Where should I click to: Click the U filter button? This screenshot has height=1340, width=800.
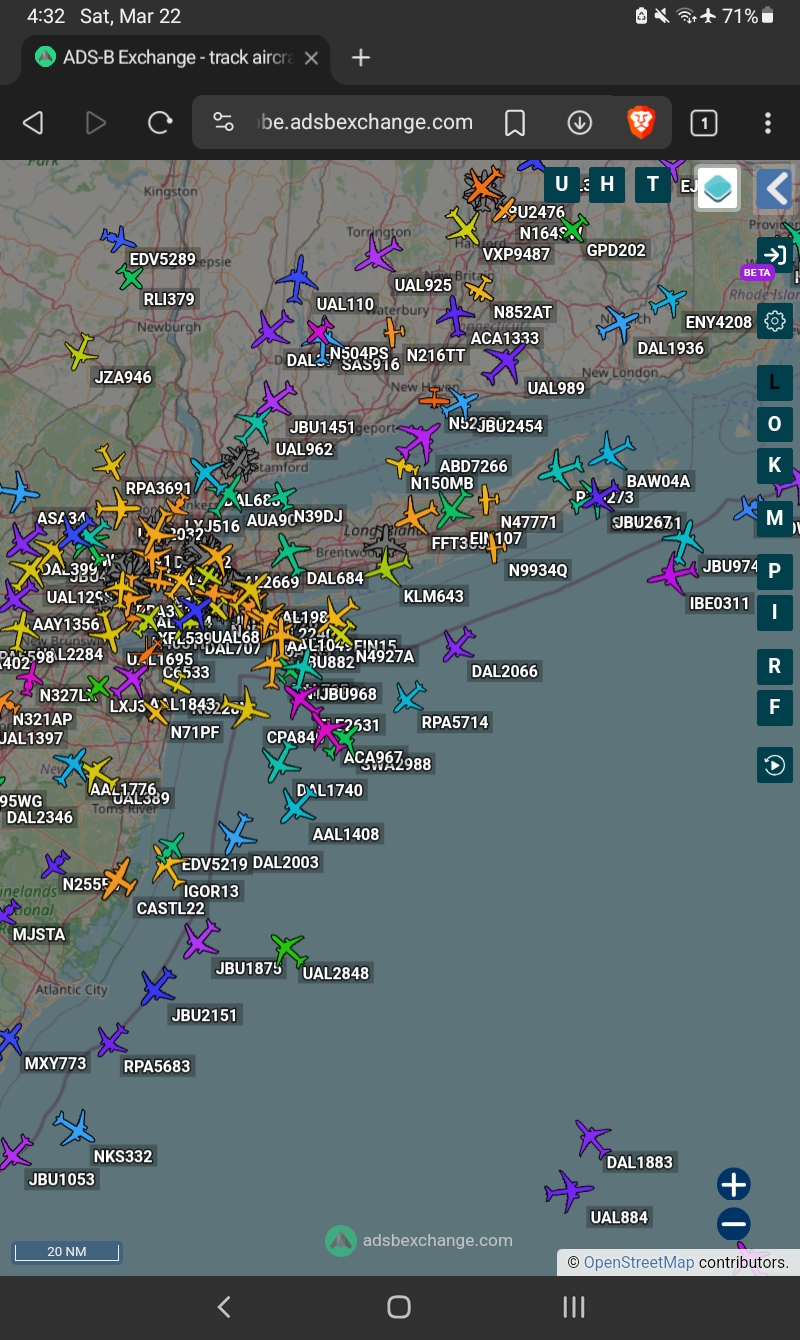tap(561, 184)
